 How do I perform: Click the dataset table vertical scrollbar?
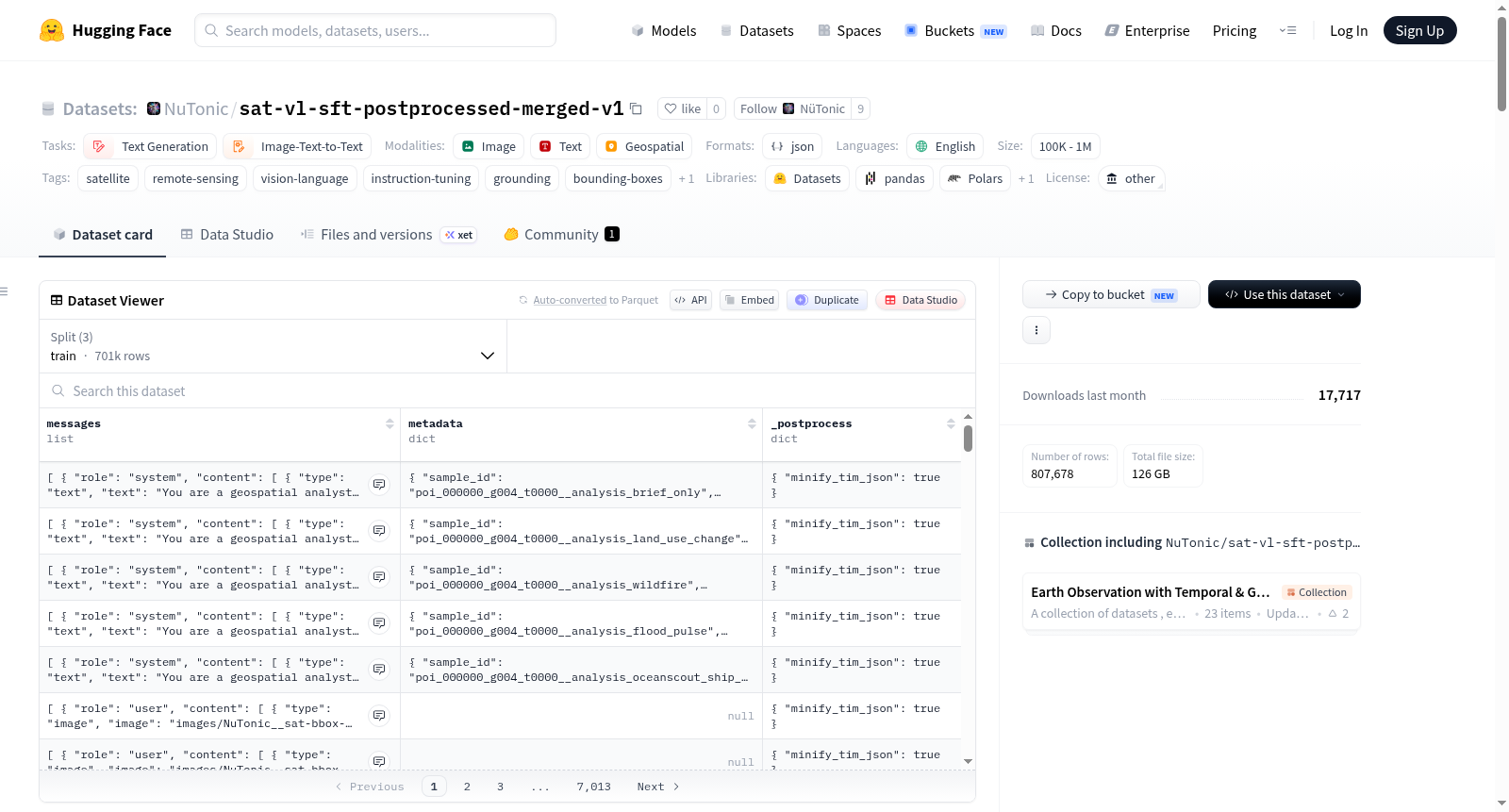coord(968,439)
